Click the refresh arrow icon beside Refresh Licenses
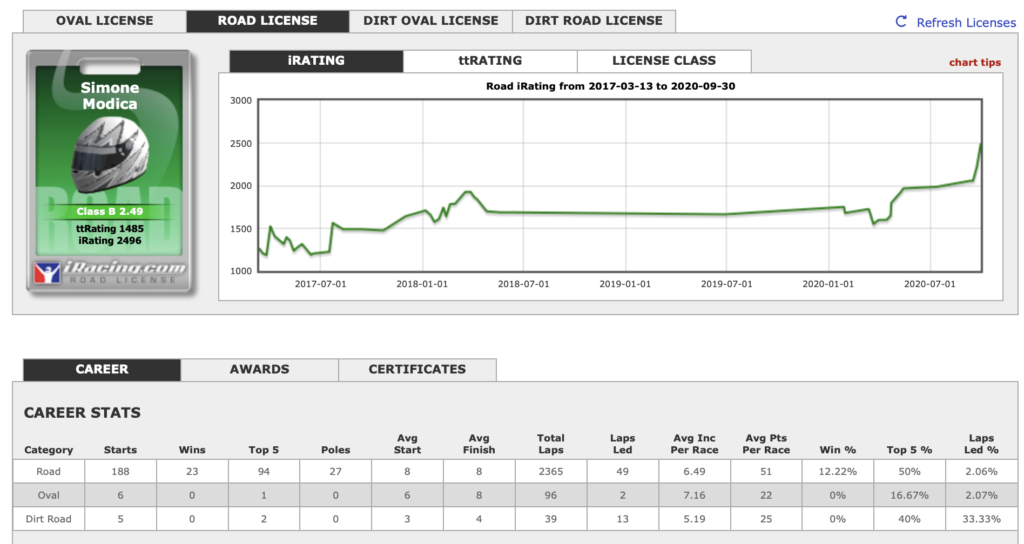1024x544 pixels. [x=901, y=22]
